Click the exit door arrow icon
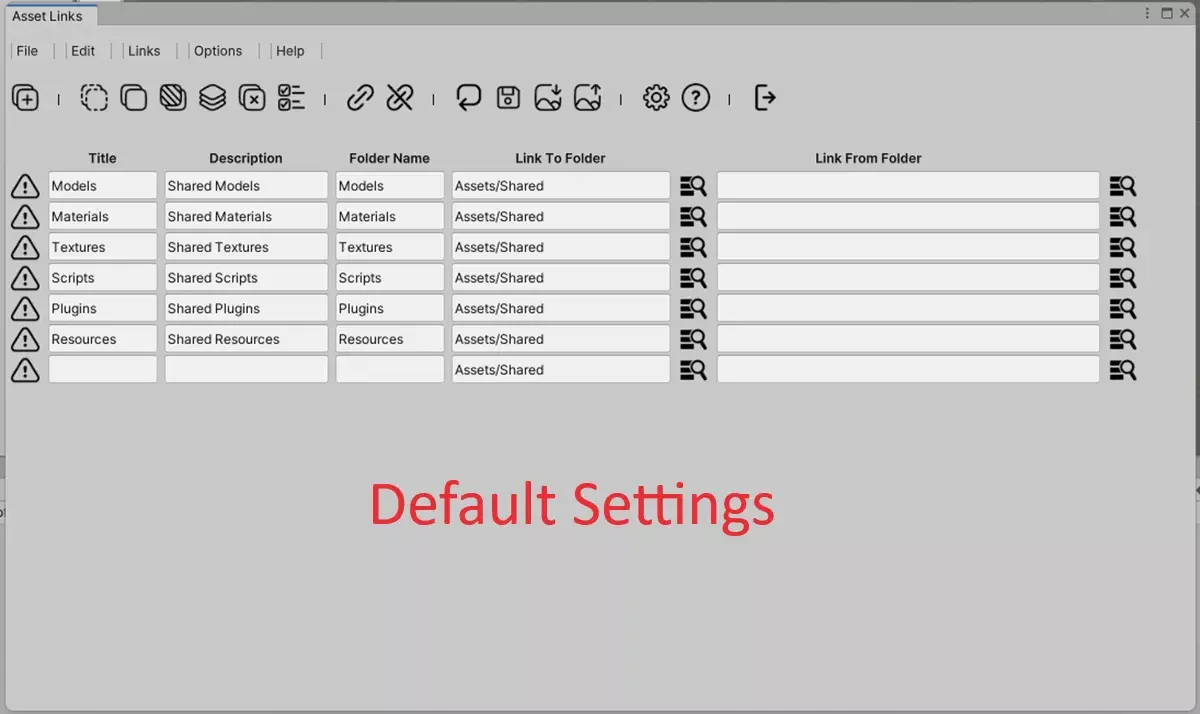Image resolution: width=1200 pixels, height=714 pixels. coord(765,98)
